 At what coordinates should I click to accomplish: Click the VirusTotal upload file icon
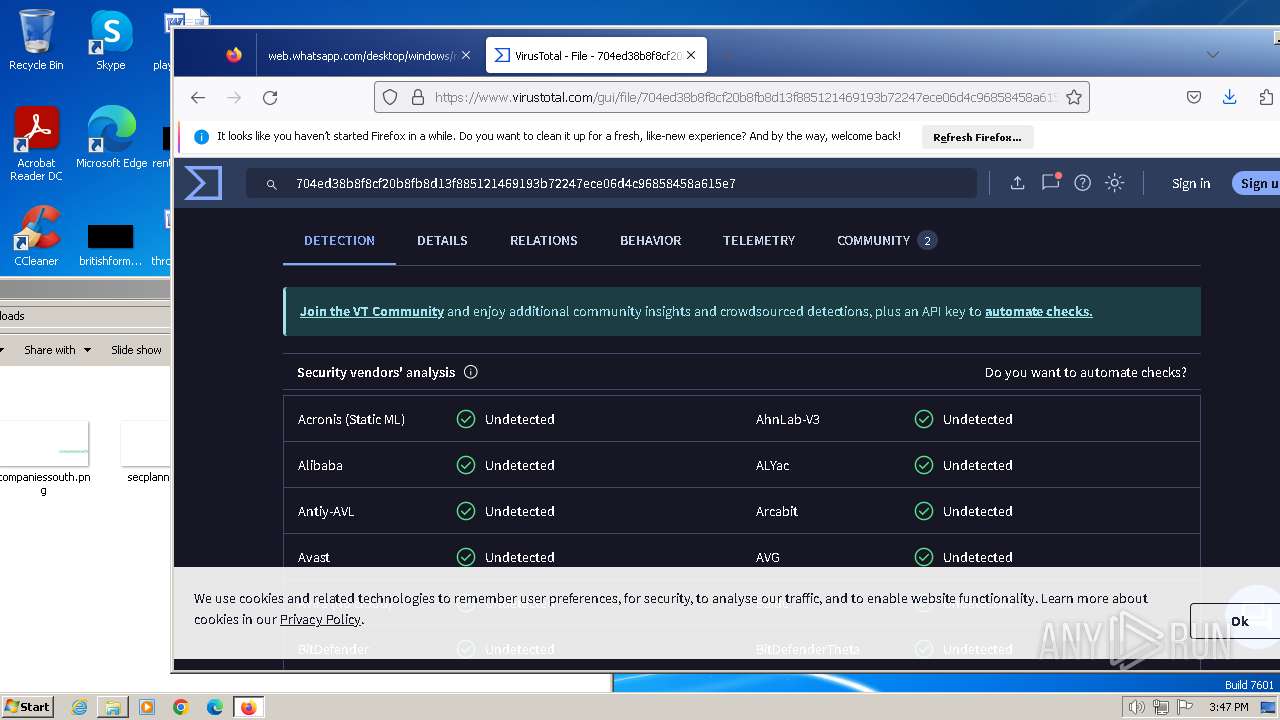(1017, 183)
